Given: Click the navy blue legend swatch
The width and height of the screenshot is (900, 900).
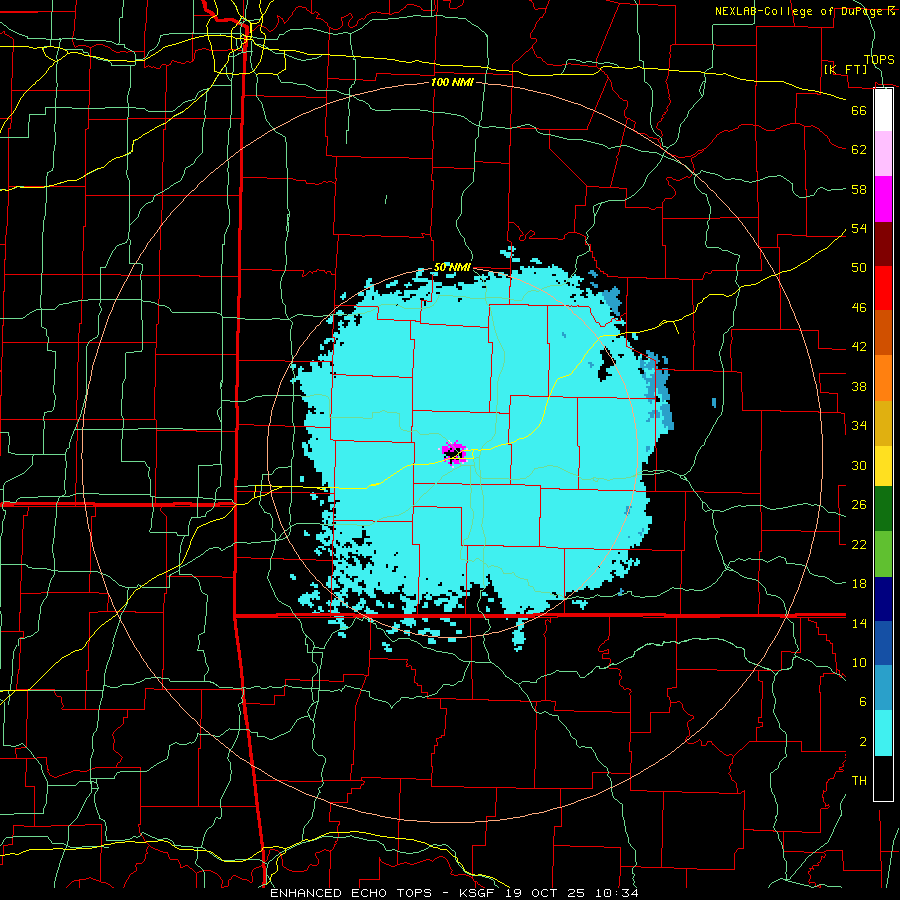Looking at the screenshot, I should (883, 599).
